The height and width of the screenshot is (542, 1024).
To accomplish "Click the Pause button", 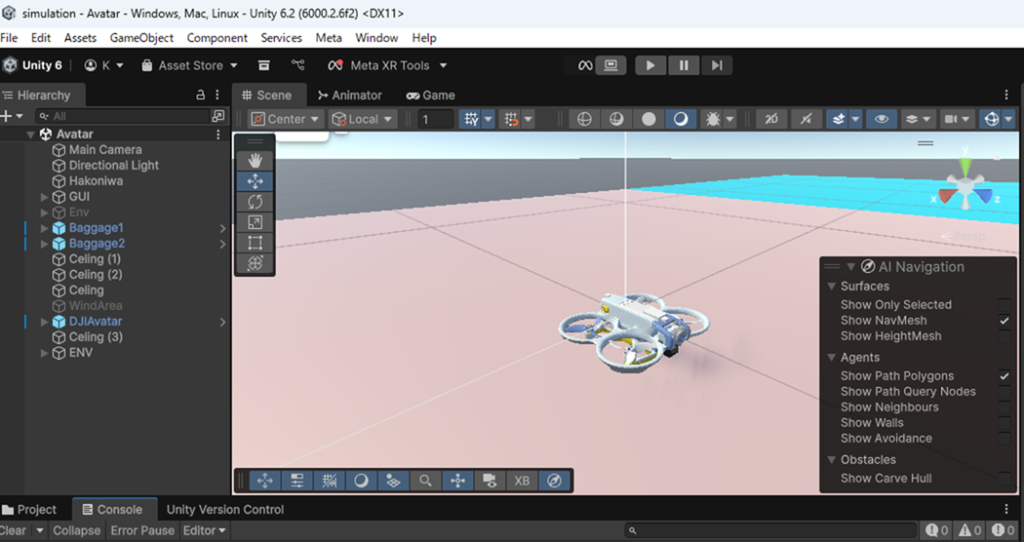I will [683, 65].
